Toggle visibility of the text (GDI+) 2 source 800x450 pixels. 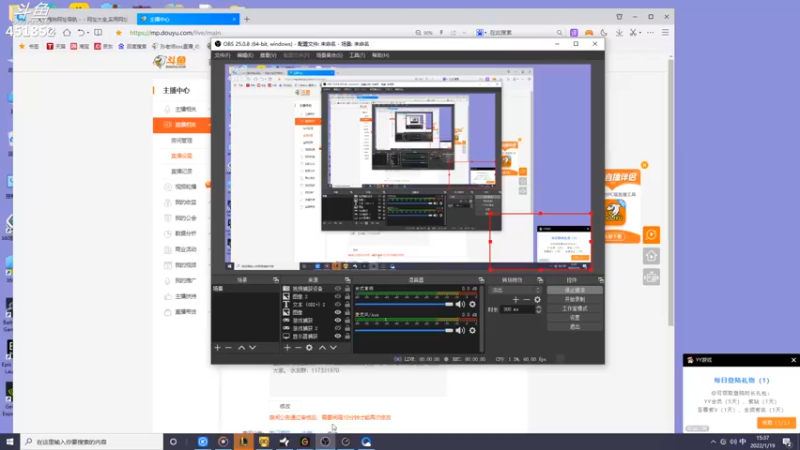point(337,305)
